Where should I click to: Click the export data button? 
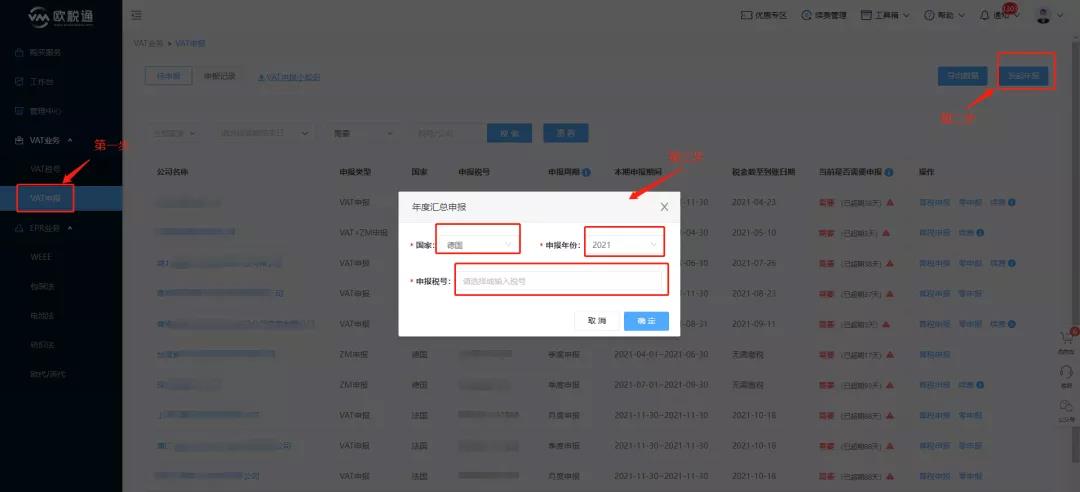pyautogui.click(x=962, y=76)
